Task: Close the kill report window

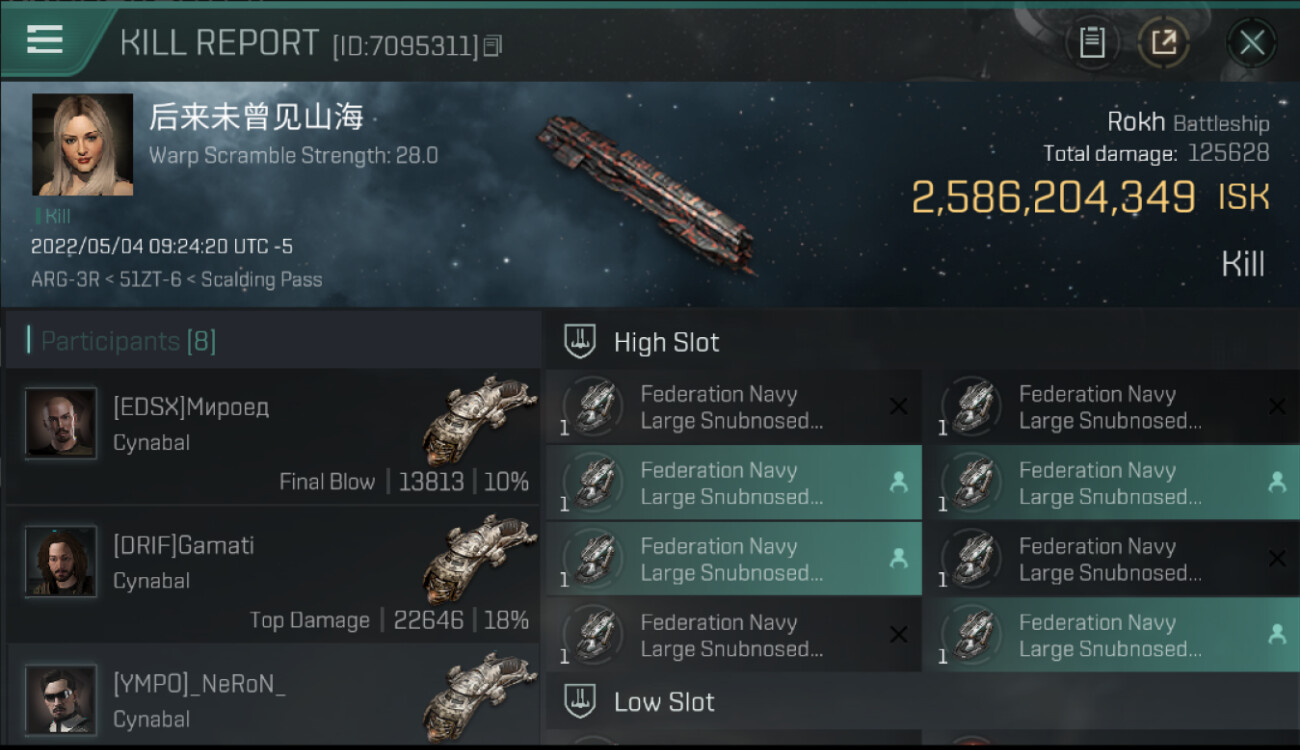Action: [1251, 43]
